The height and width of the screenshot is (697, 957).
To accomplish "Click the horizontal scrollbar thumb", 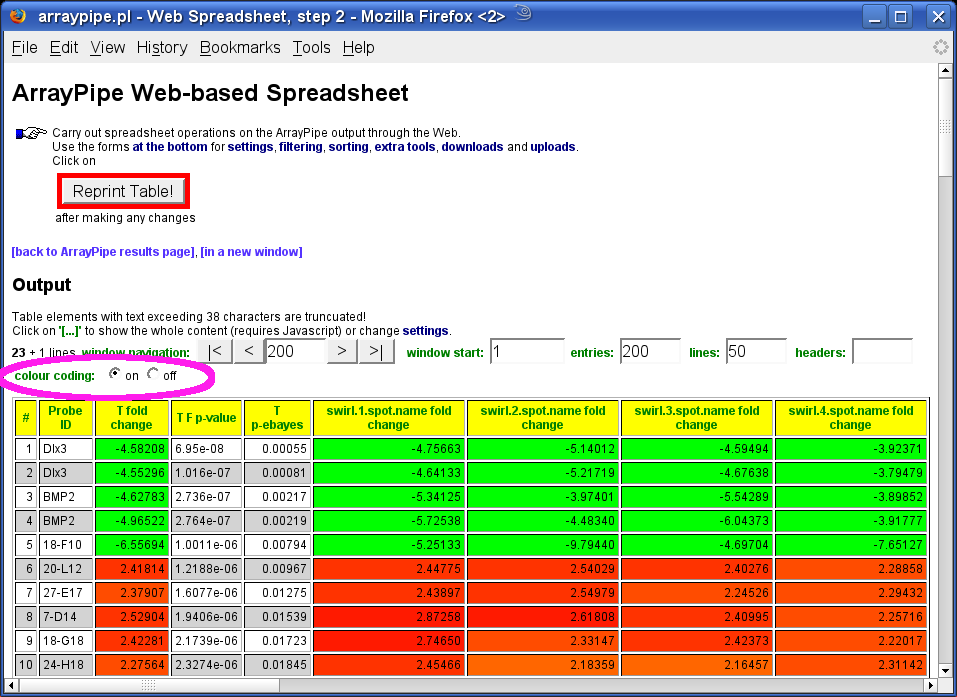I will click(x=149, y=685).
